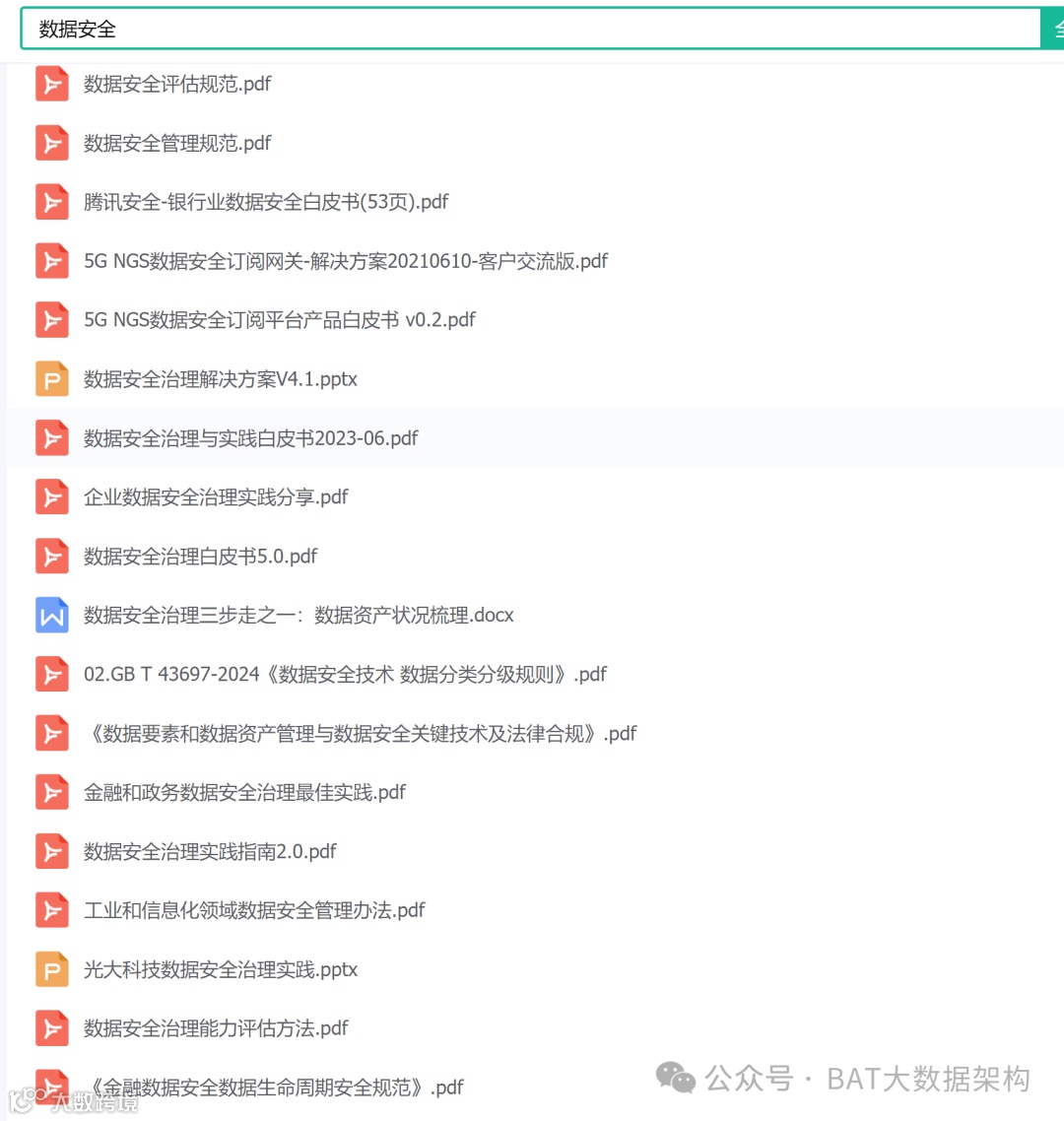The width and height of the screenshot is (1064, 1121).
Task: Open 工业和信息化领域数据安全管理办法.pdf
Action: (254, 911)
